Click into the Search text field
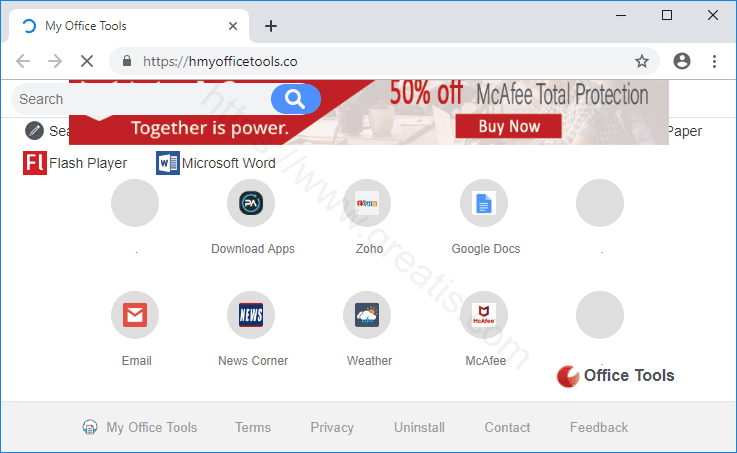Viewport: 737px width, 453px height. [x=140, y=99]
